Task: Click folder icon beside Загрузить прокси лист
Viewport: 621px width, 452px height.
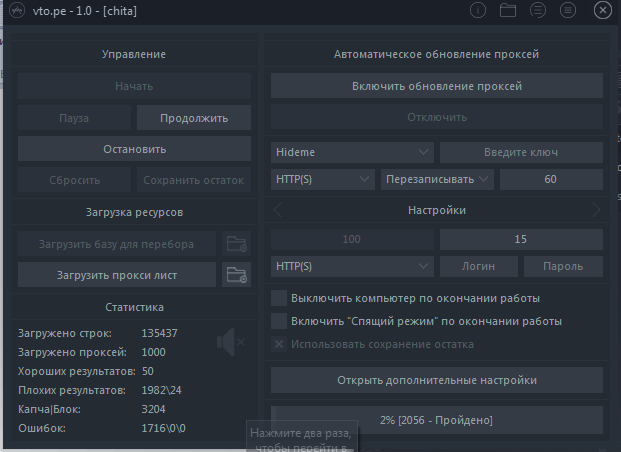Action: click(236, 274)
